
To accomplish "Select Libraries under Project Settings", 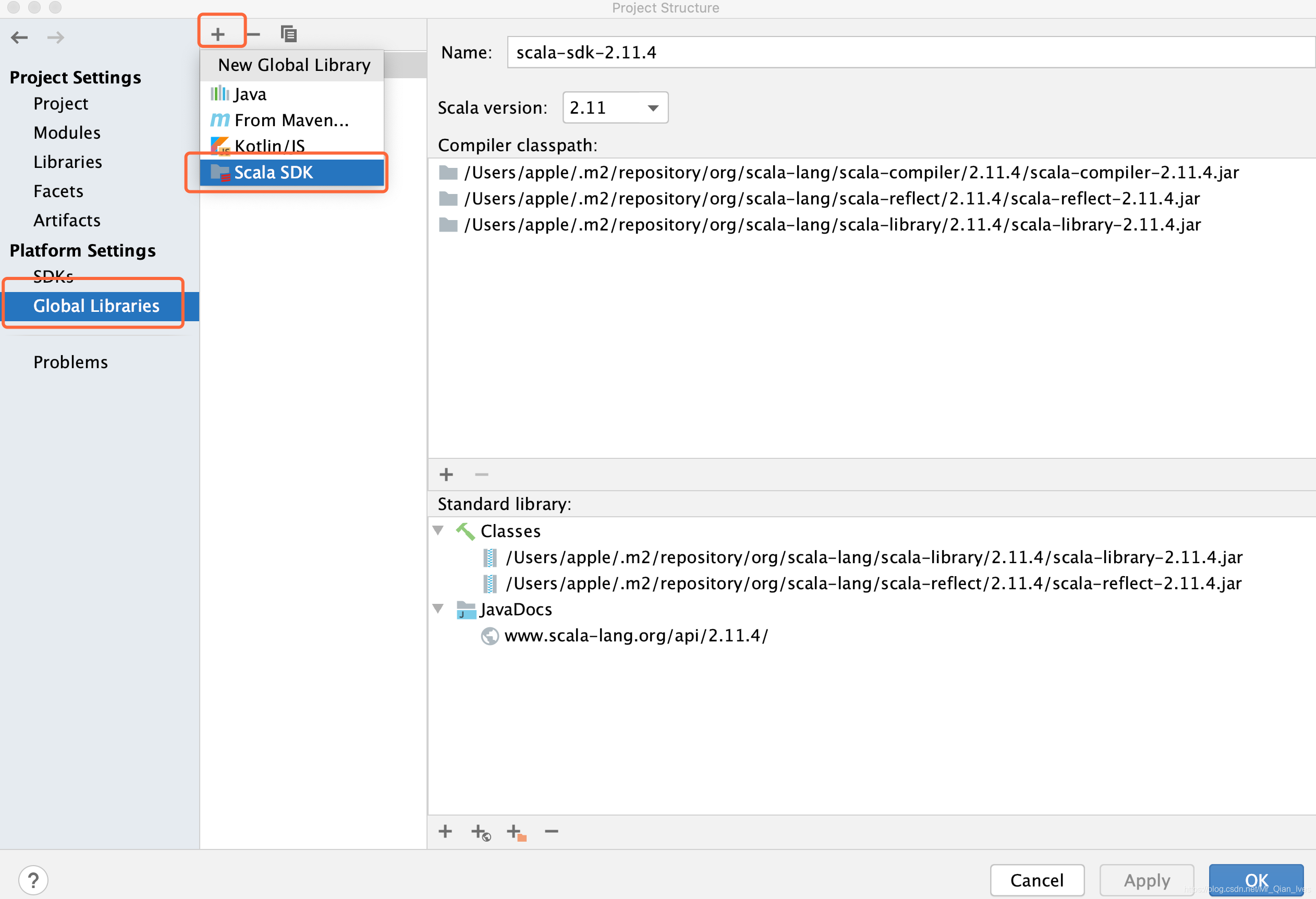I will point(66,161).
